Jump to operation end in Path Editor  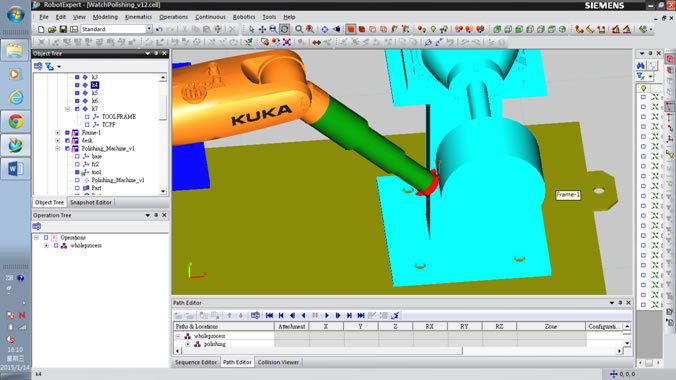pos(361,315)
